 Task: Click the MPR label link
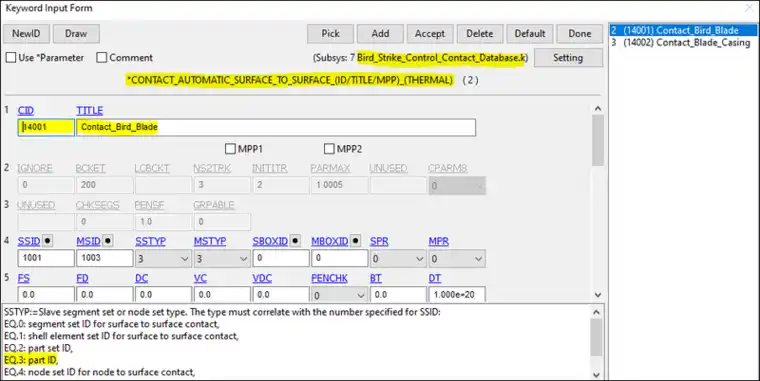(439, 241)
